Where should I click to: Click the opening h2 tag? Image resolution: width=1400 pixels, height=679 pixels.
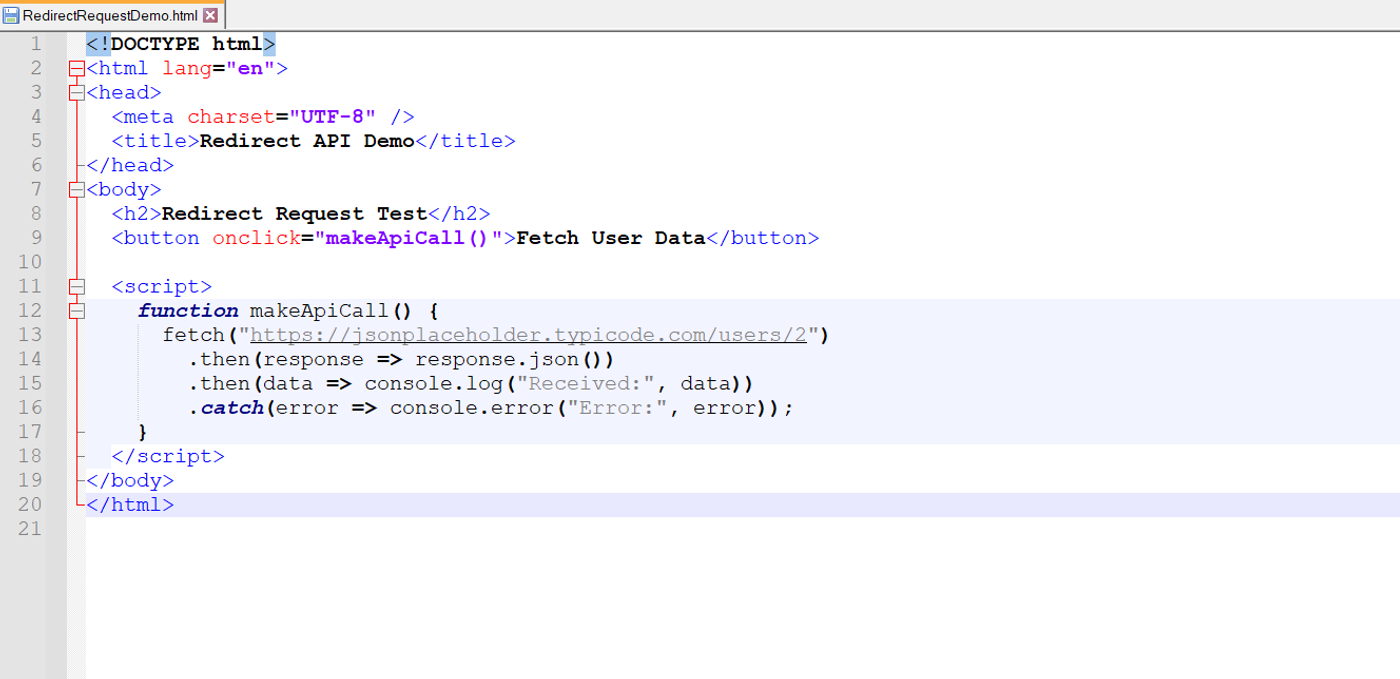click(136, 214)
